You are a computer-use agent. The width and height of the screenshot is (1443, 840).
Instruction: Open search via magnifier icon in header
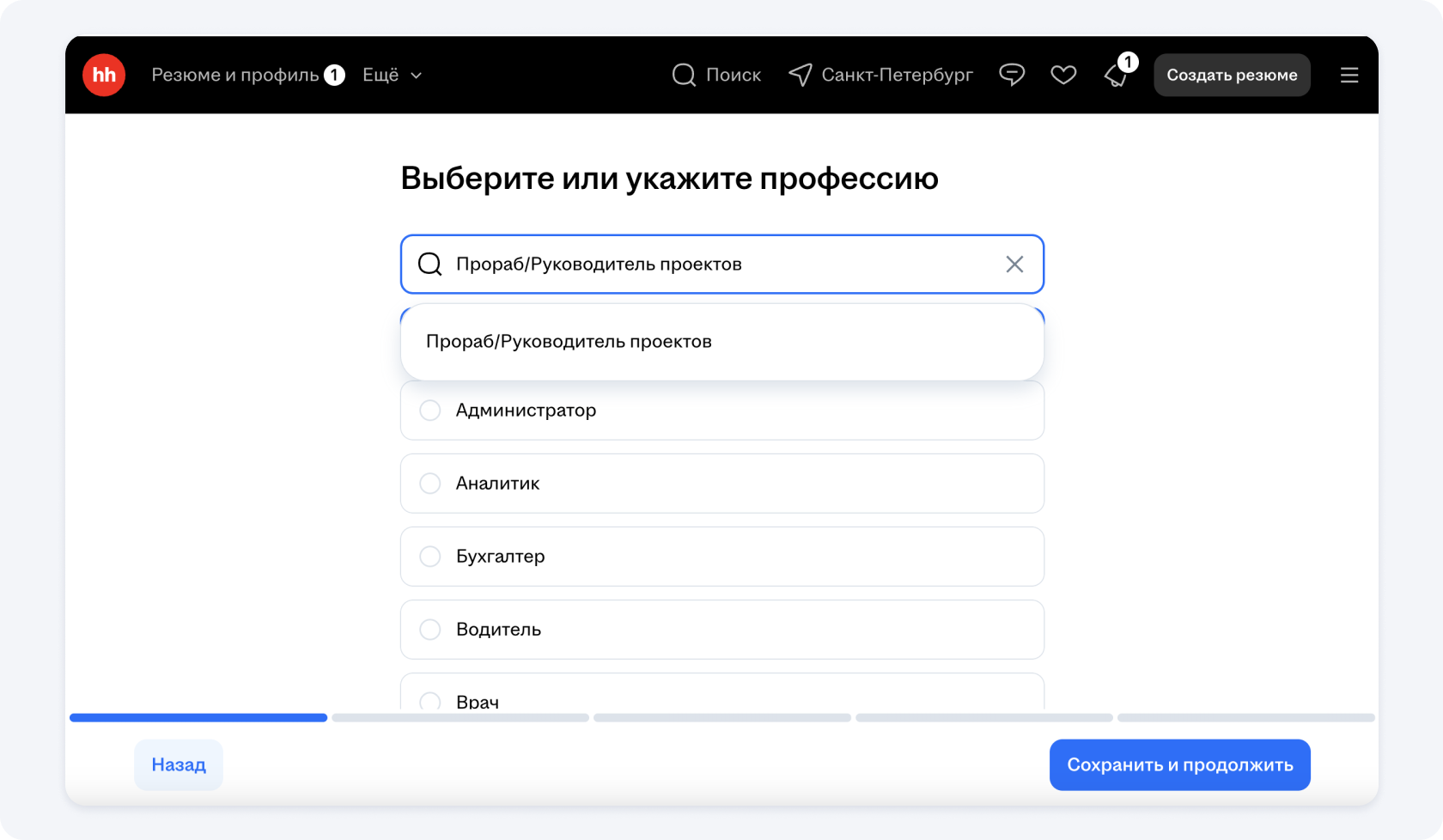coord(684,75)
